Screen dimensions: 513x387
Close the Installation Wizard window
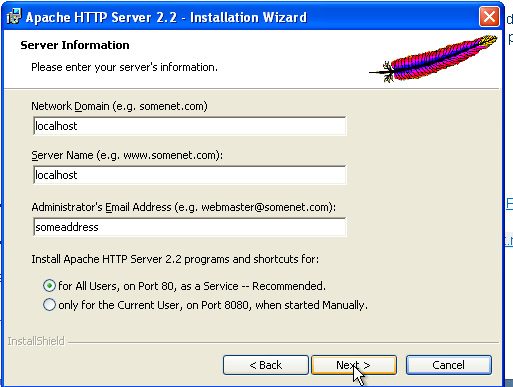[x=489, y=16]
